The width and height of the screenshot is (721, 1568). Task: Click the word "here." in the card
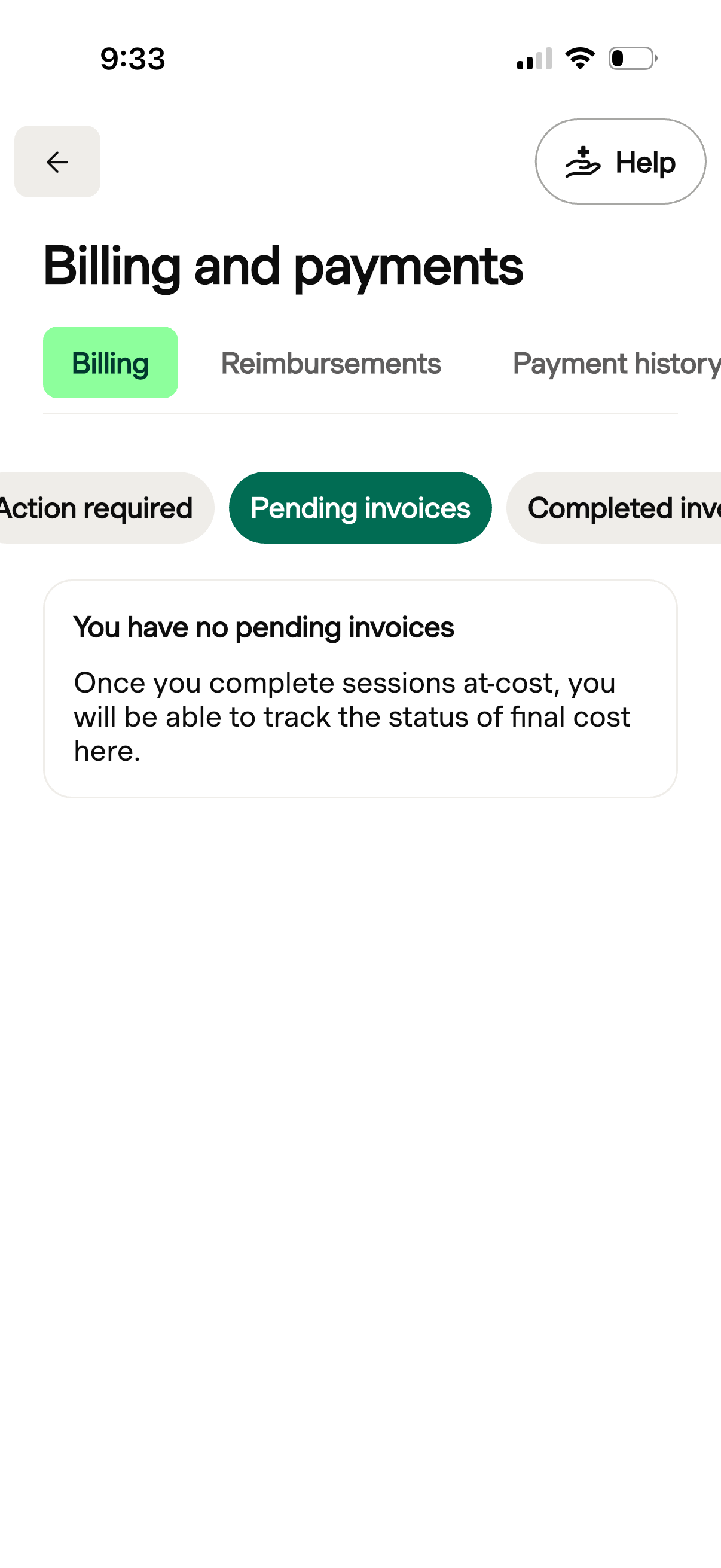pos(107,751)
